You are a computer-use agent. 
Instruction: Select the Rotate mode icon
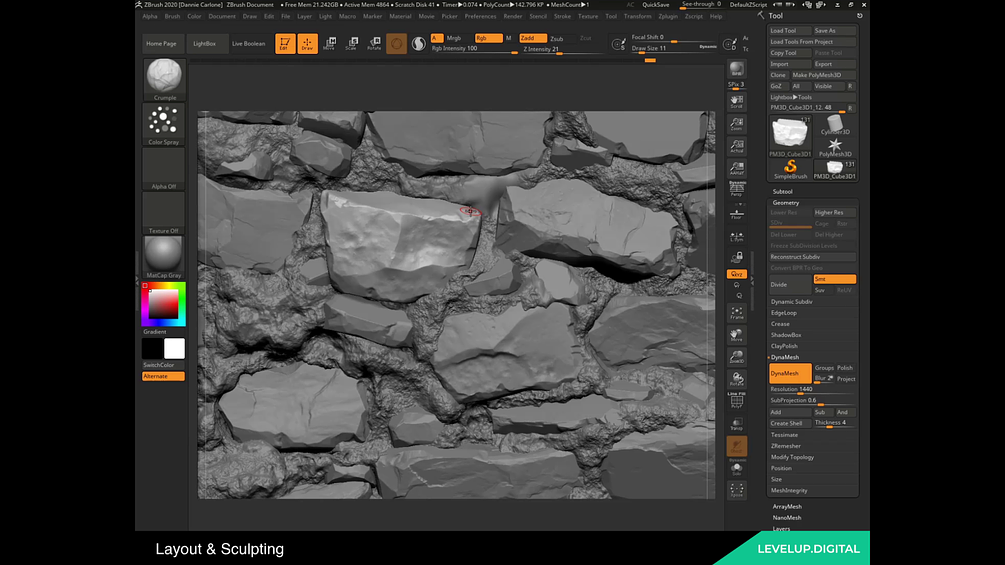coord(374,44)
